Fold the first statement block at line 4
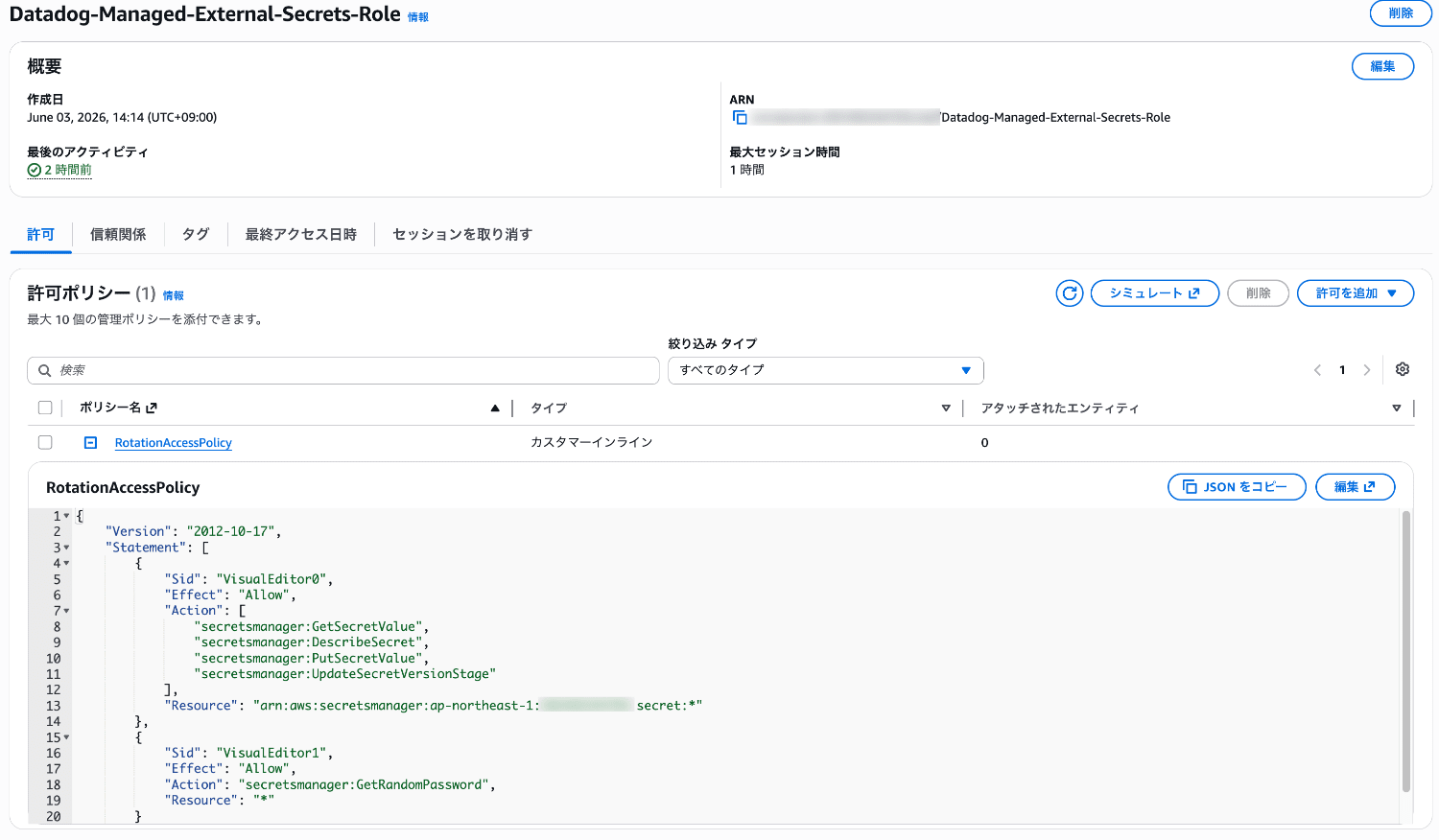This screenshot has width=1439, height=840. 66,563
